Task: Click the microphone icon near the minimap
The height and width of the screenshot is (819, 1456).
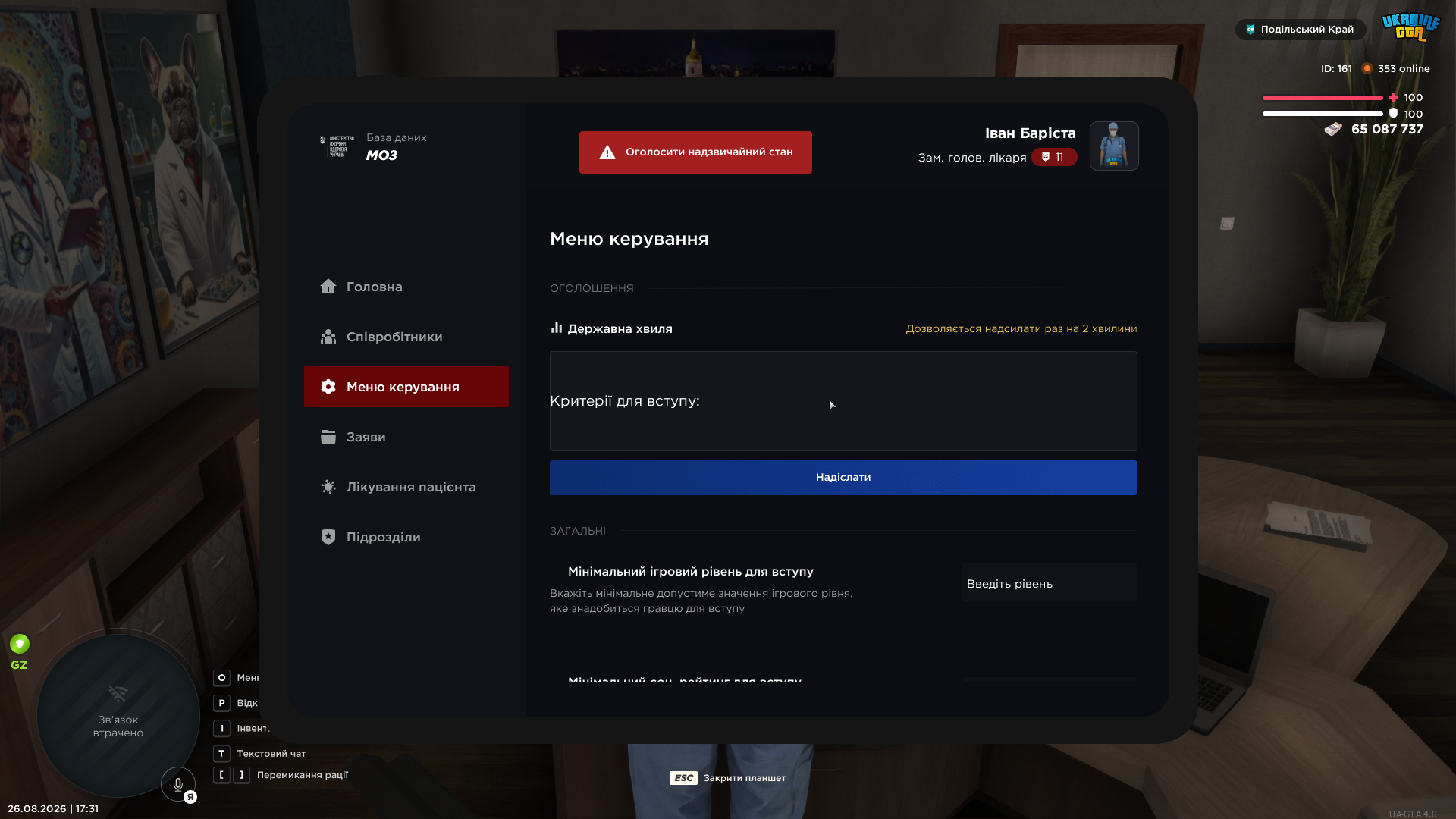Action: [x=178, y=784]
